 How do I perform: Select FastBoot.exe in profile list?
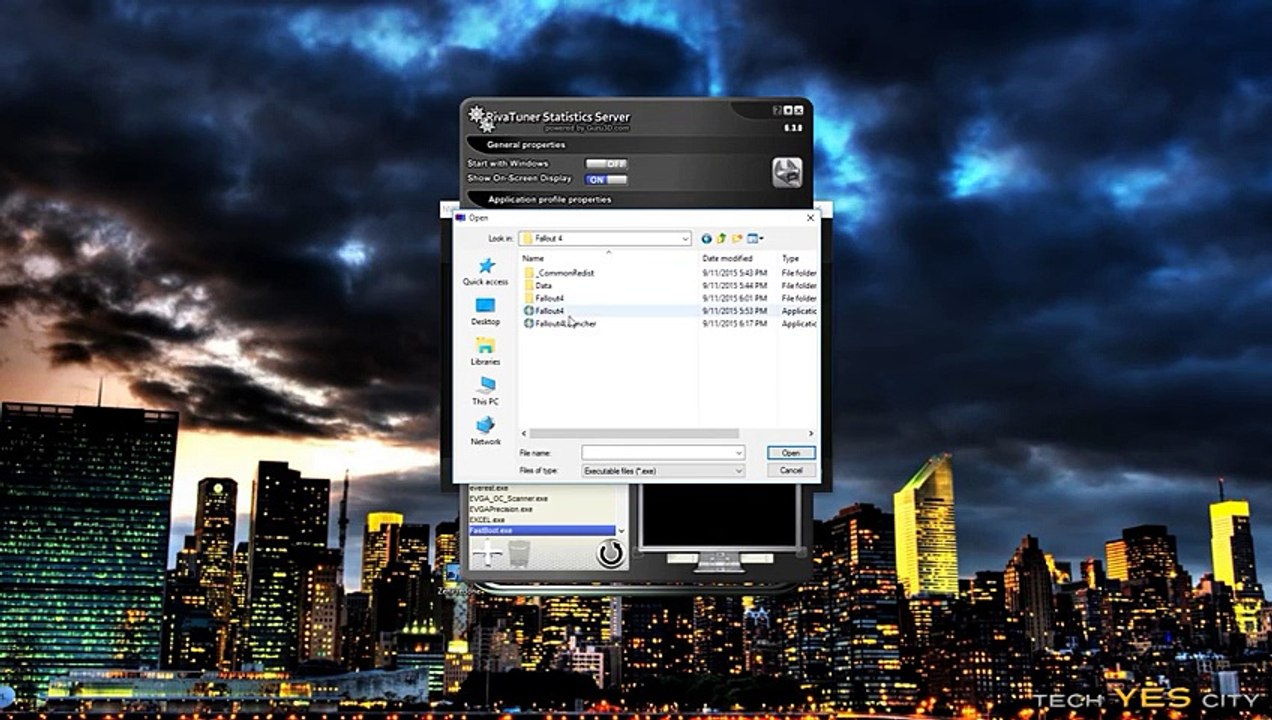pyautogui.click(x=542, y=530)
